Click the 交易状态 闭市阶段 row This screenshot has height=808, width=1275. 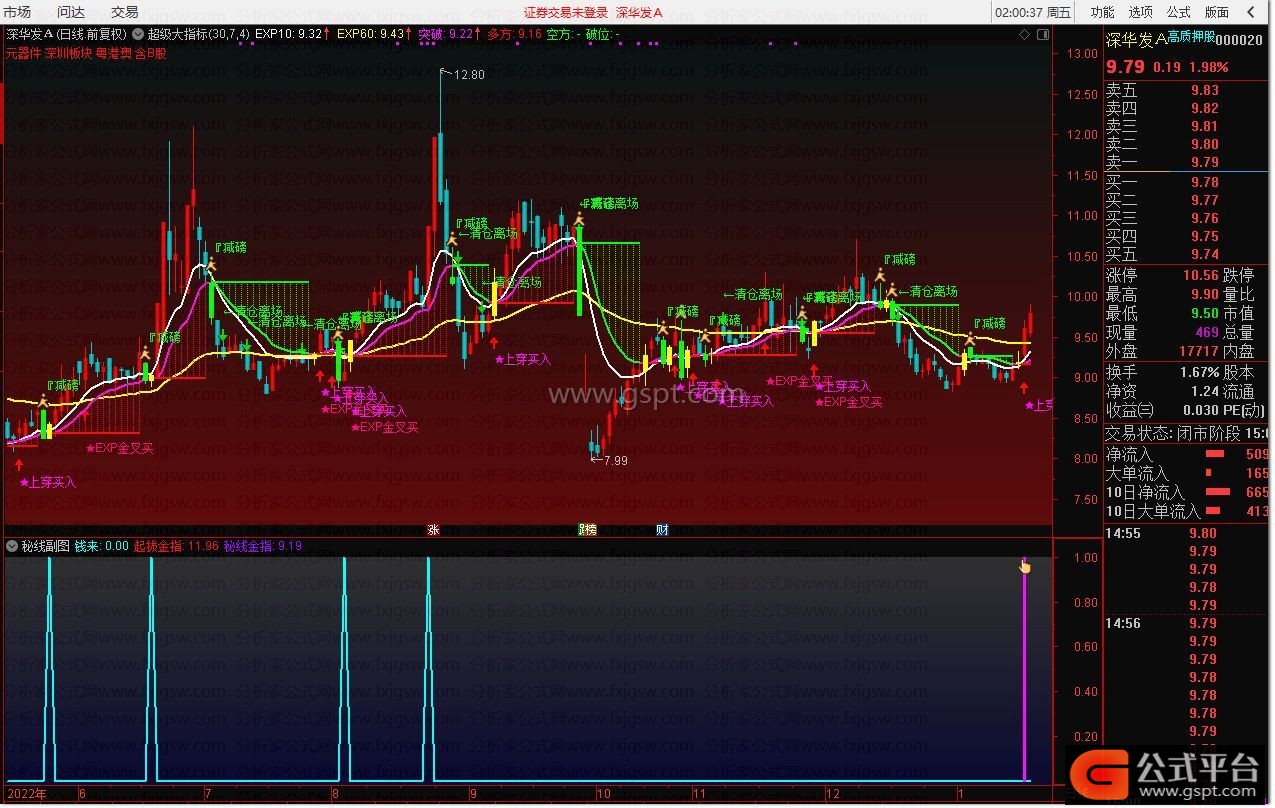point(1187,434)
